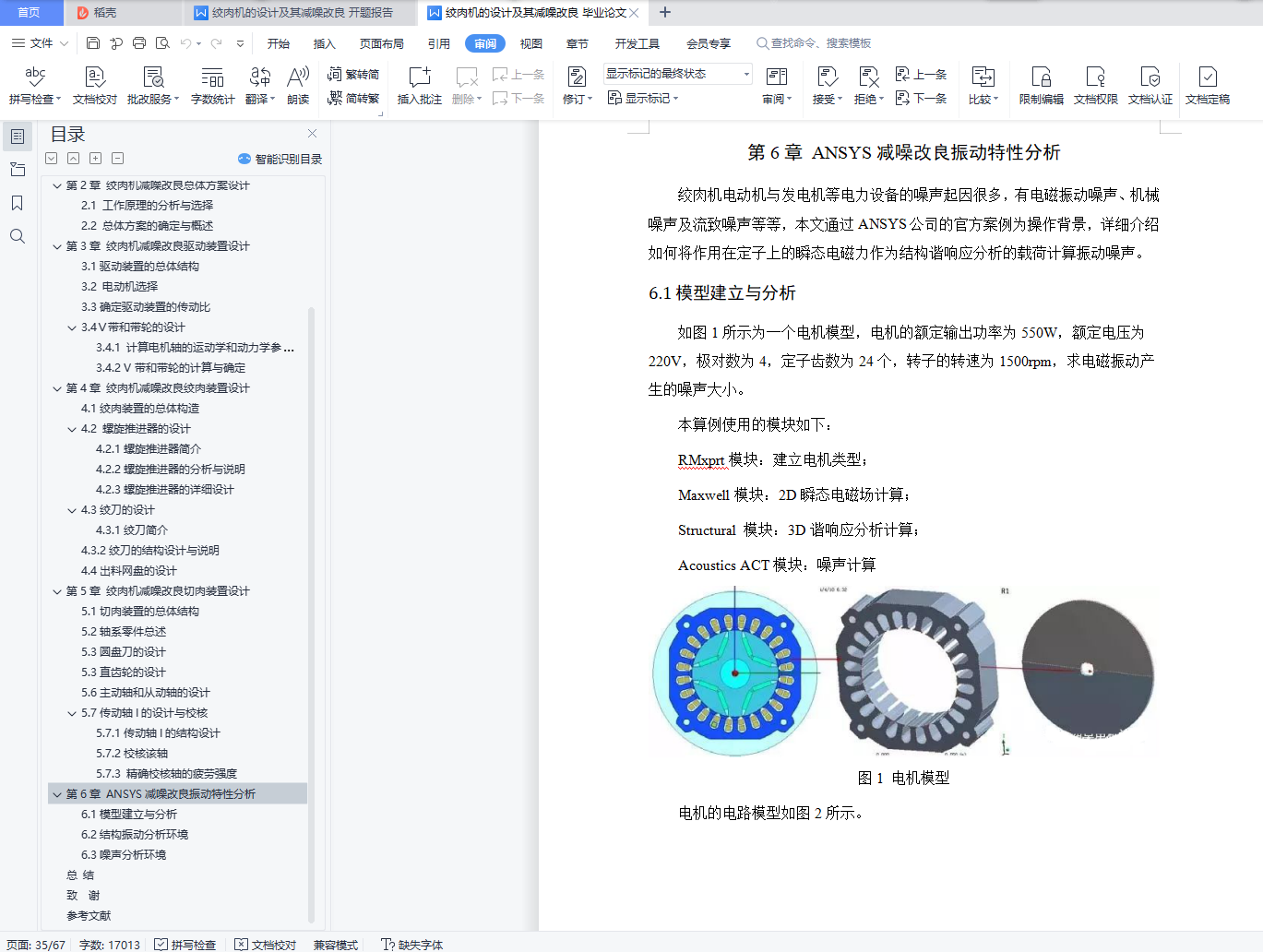Screen dimensions: 1263x952
Task: Collapse the 第 3 章 tree node
Action: 57,246
